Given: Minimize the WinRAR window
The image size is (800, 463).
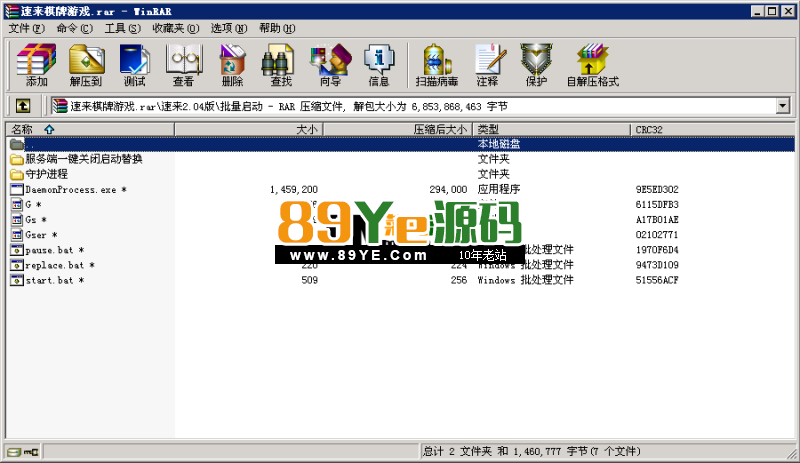Looking at the screenshot, I should click(758, 11).
